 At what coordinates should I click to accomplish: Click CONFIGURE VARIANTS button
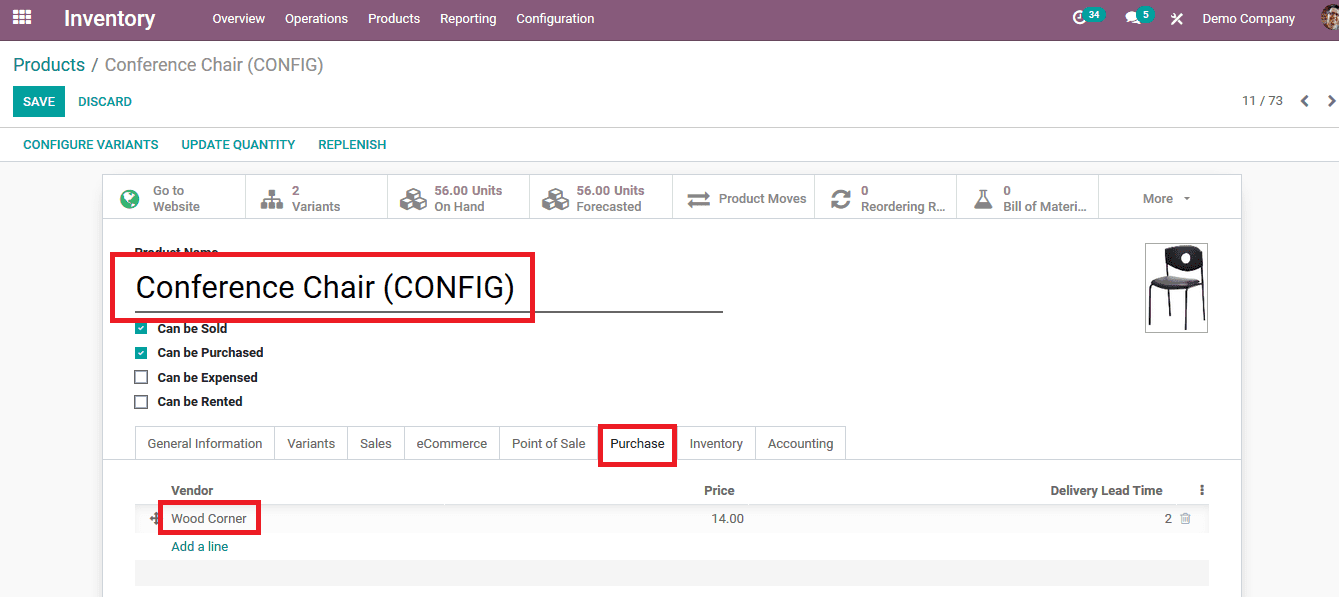click(91, 145)
